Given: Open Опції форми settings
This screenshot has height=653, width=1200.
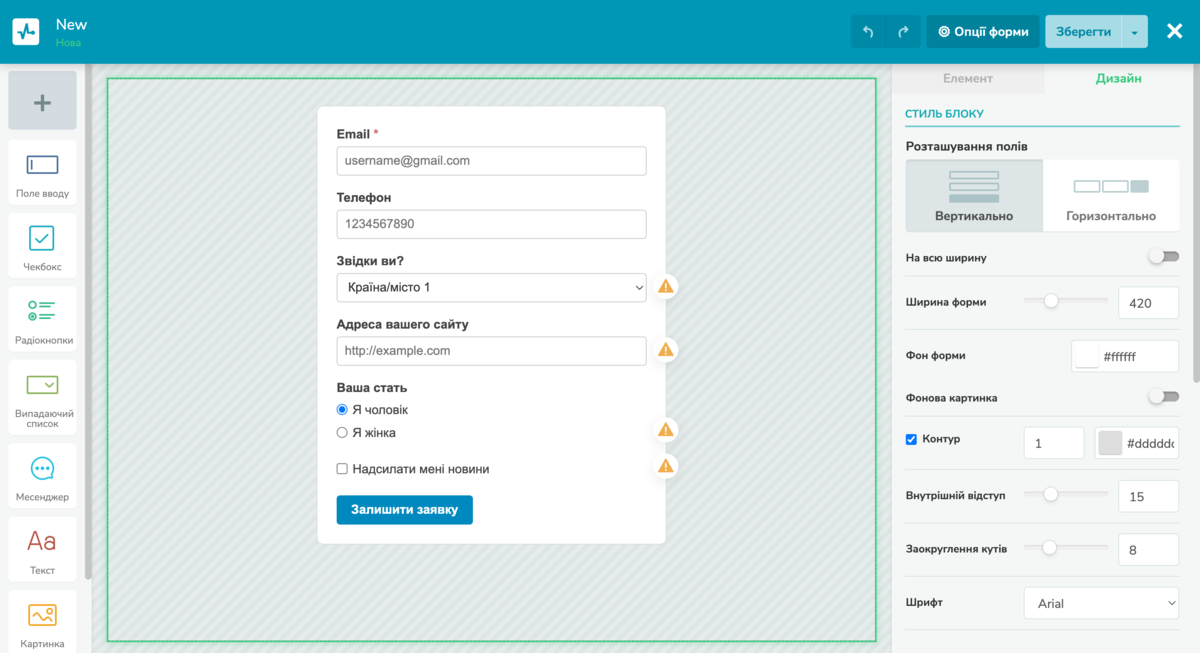Looking at the screenshot, I should 983,32.
